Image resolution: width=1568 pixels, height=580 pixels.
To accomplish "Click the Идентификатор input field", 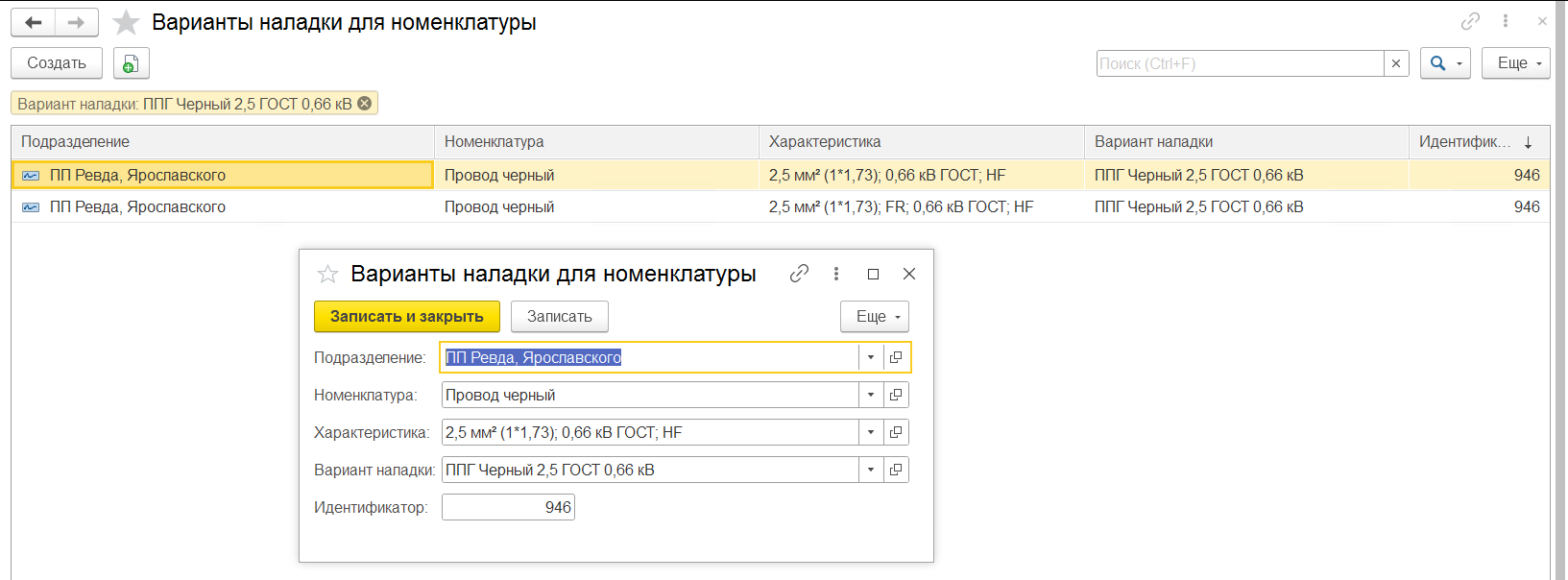I will [508, 507].
